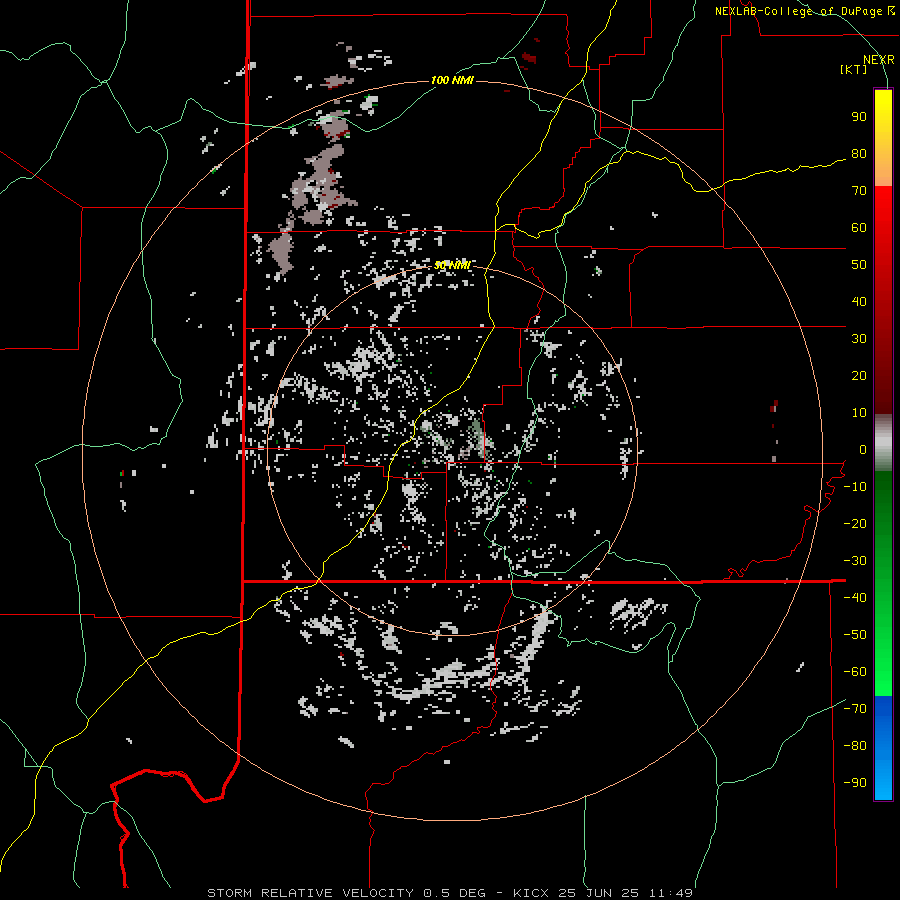Screen dimensions: 900x900
Task: Pick the dark blue -70 knot color segment
Action: pyautogui.click(x=883, y=711)
